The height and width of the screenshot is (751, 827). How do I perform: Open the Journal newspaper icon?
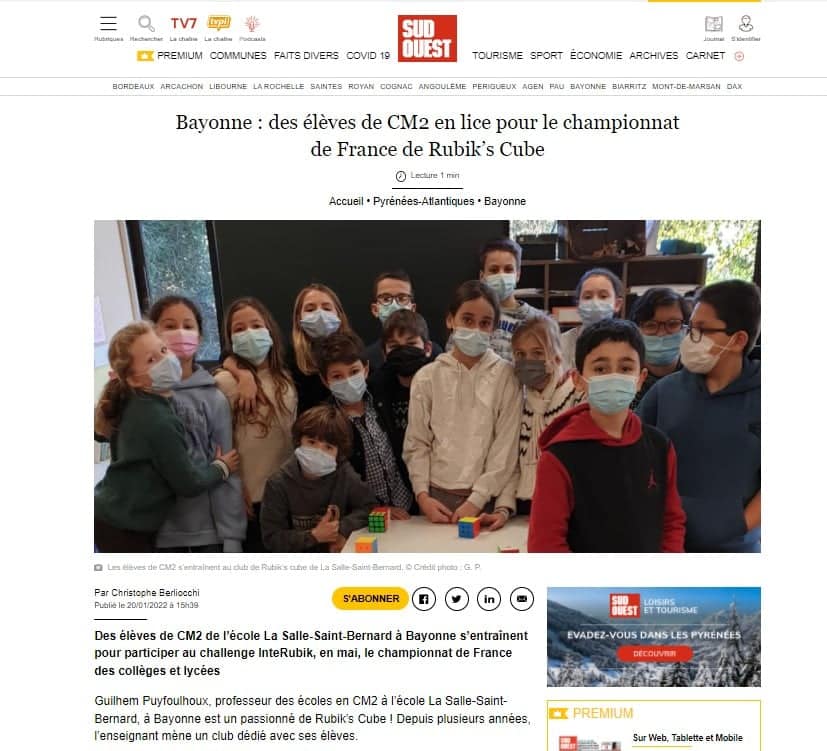tap(714, 24)
